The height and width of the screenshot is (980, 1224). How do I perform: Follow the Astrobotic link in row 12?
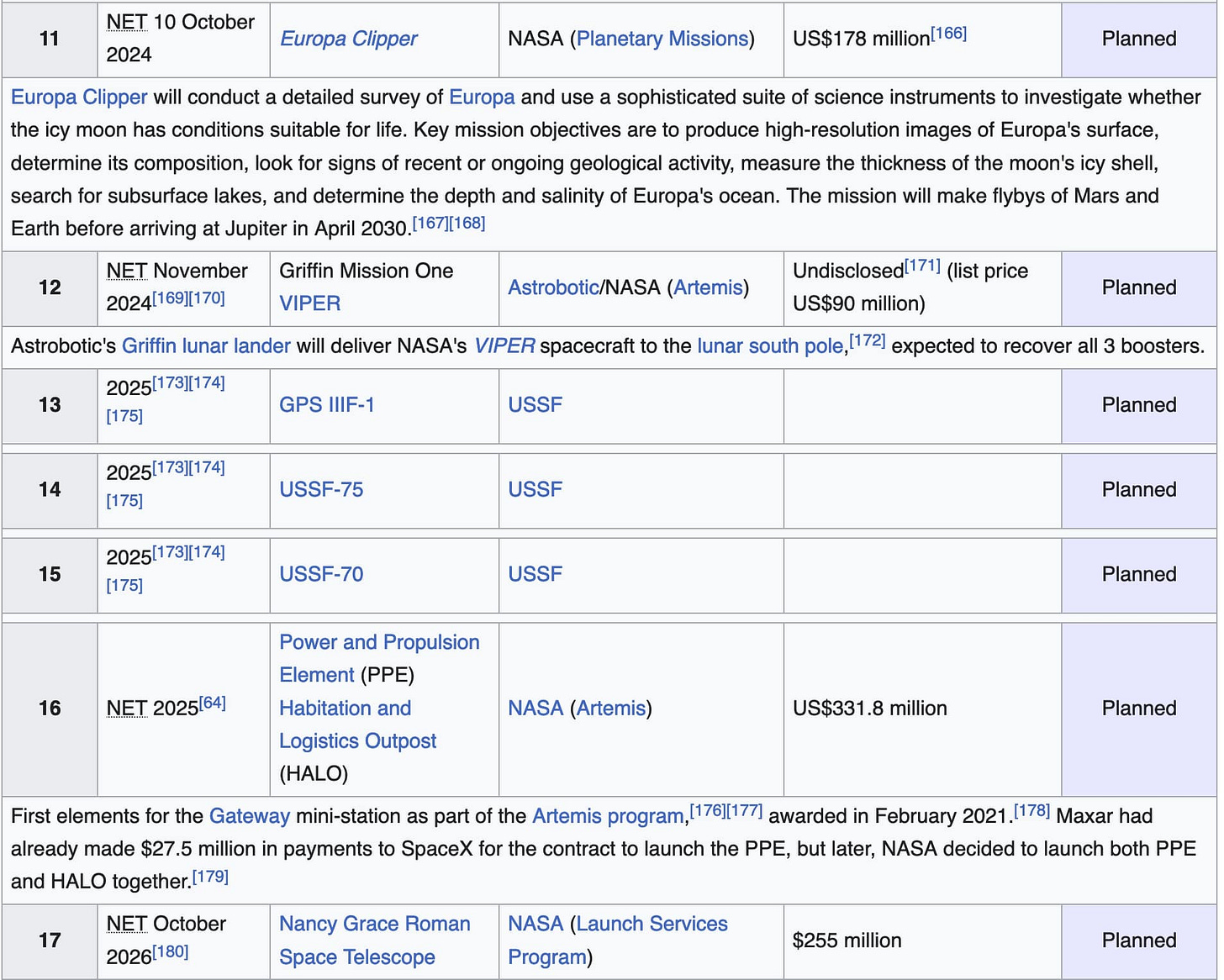(x=553, y=287)
